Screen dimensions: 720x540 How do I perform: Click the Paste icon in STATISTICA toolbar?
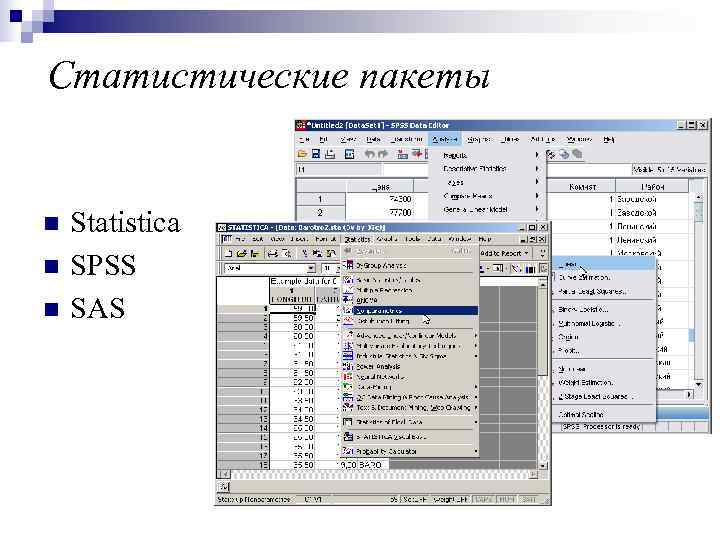click(330, 253)
